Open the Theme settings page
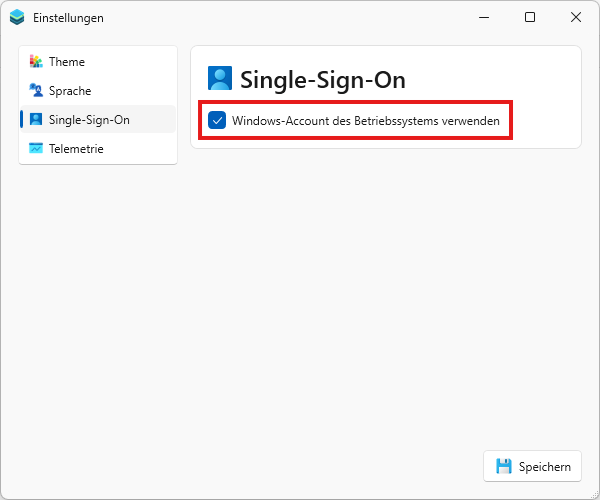 [98, 62]
